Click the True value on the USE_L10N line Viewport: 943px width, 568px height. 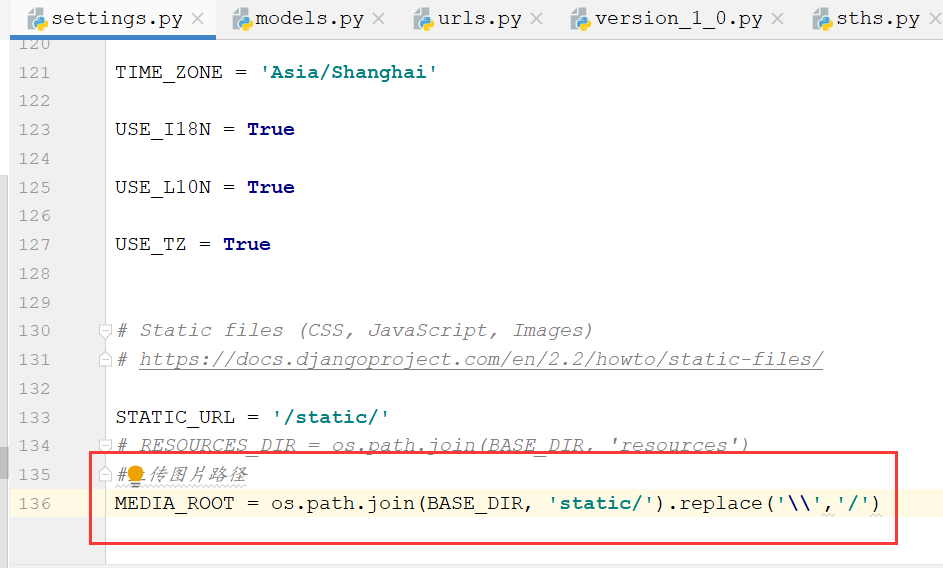271,188
